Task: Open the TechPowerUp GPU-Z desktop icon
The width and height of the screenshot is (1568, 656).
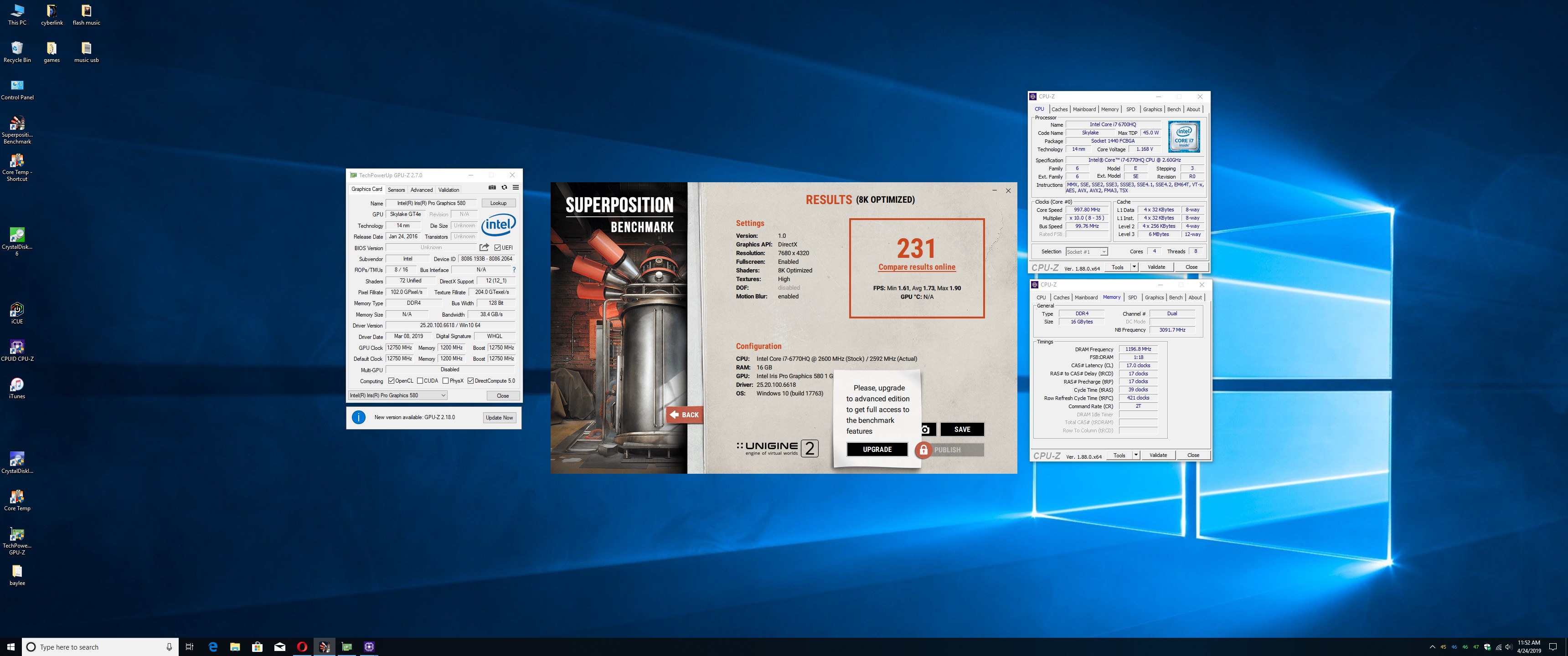Action: pos(17,541)
